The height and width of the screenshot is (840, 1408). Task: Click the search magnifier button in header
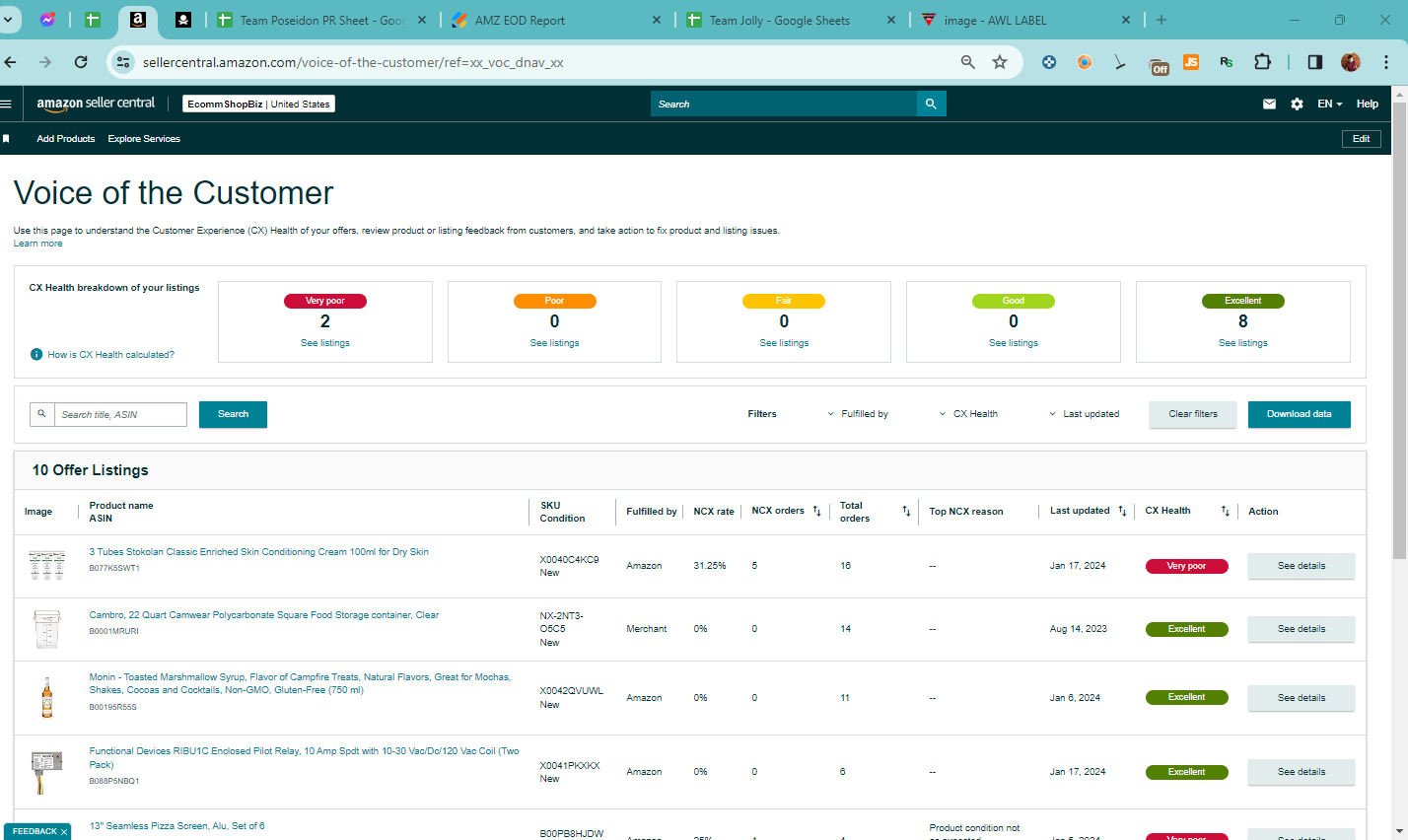[x=931, y=104]
